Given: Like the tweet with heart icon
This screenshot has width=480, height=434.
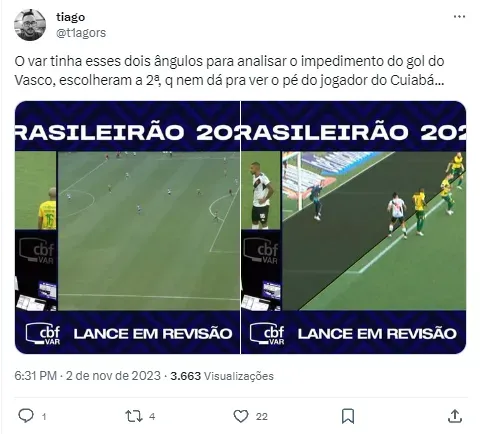Looking at the screenshot, I should click(x=241, y=416).
